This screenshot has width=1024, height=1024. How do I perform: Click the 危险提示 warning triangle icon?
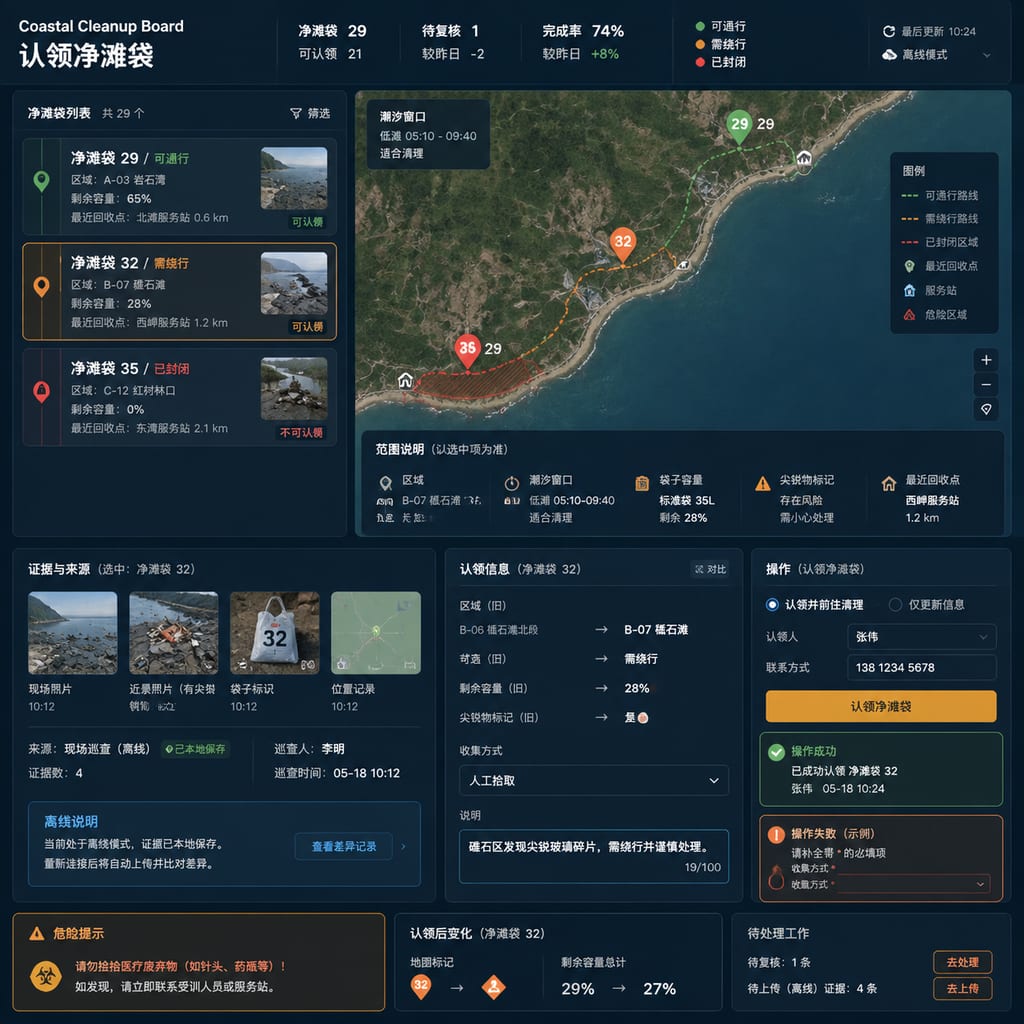pos(37,933)
